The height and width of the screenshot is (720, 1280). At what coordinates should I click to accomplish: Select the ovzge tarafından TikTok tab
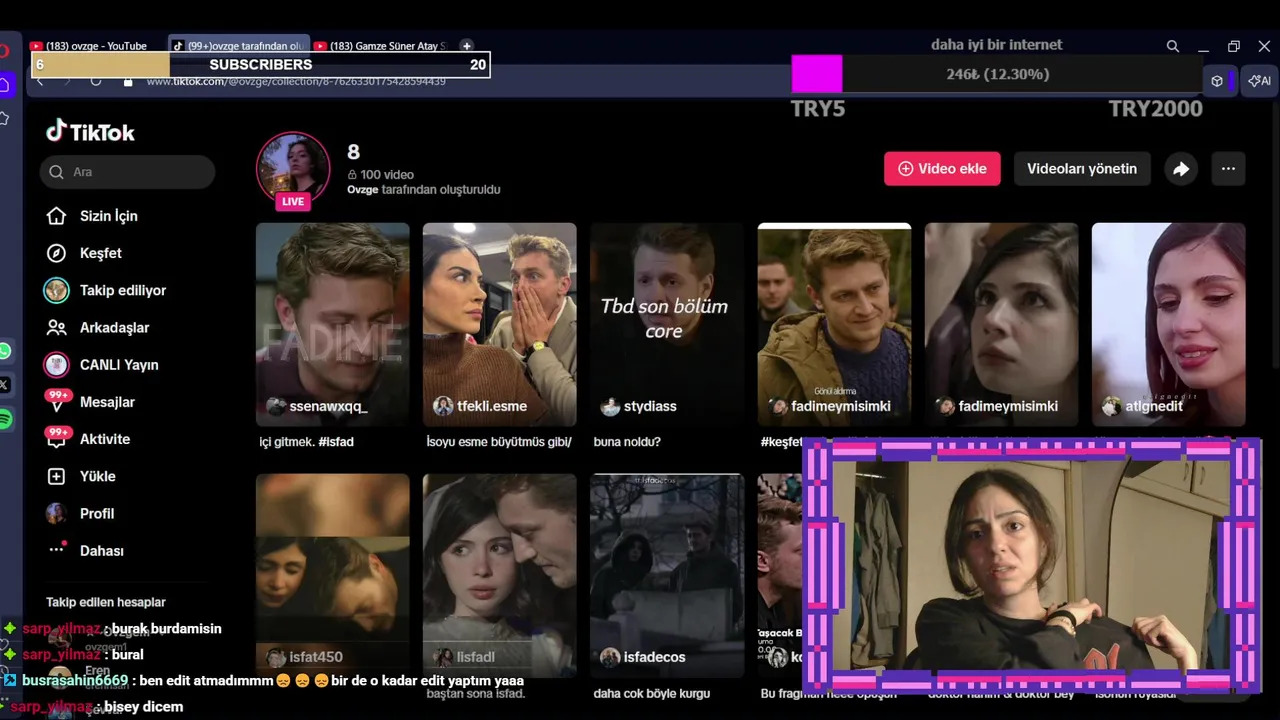pyautogui.click(x=239, y=46)
